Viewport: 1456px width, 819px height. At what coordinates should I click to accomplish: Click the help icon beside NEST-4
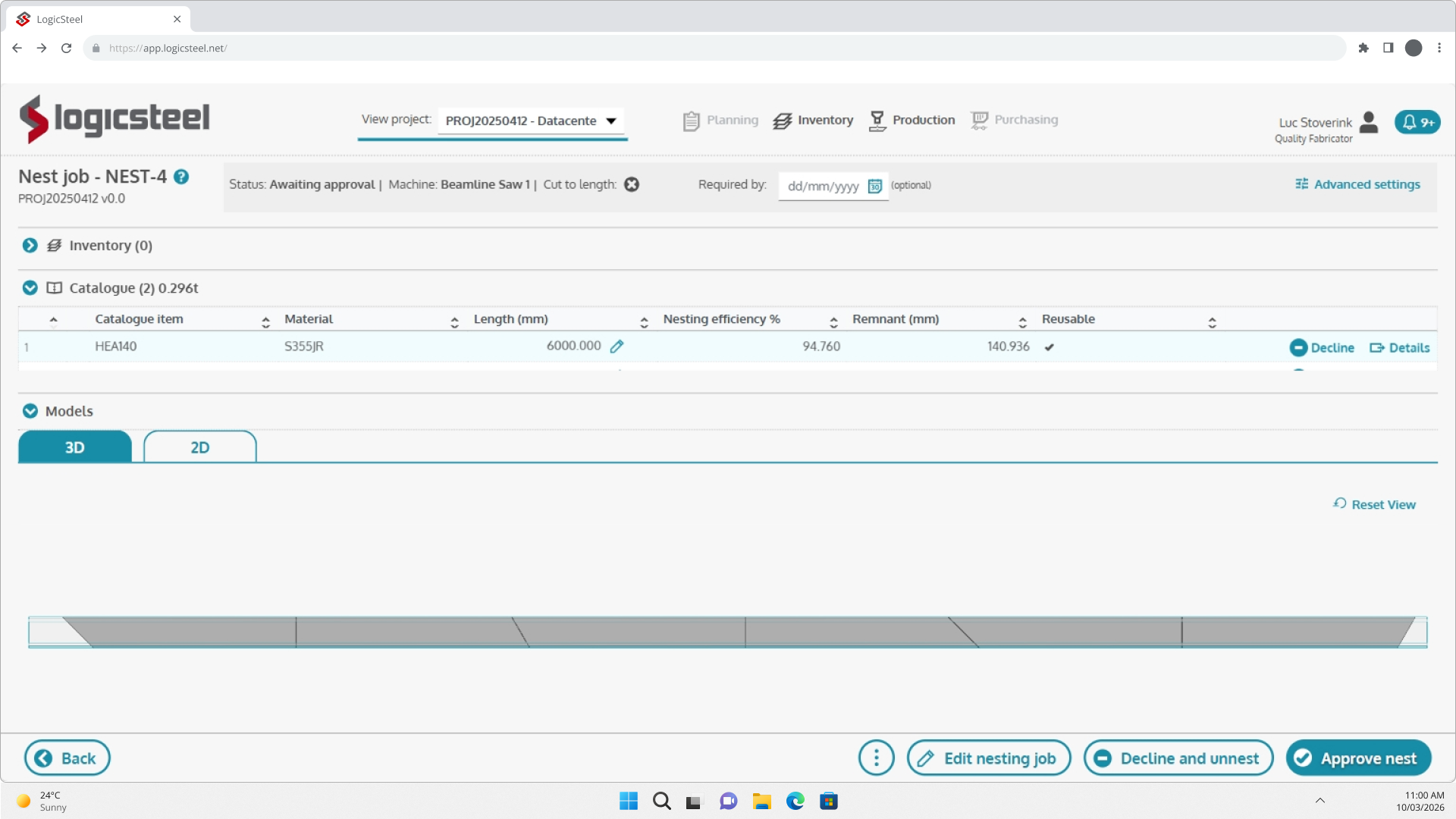point(181,177)
